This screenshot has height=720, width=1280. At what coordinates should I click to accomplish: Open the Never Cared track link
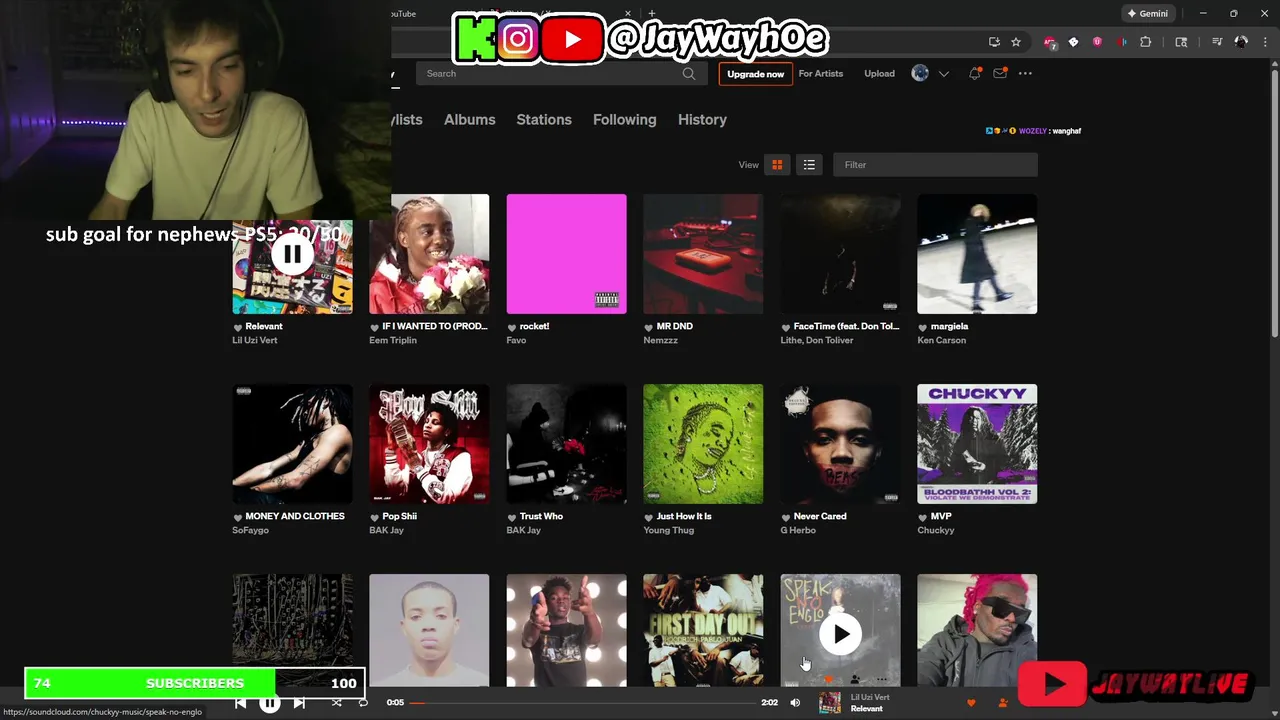click(x=820, y=516)
